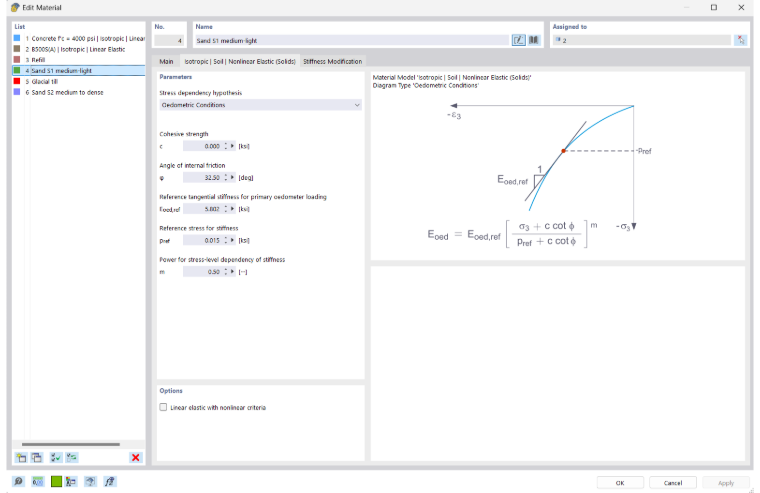Click the Eoed,ref value 5.802
Image resolution: width=760 pixels, height=493 pixels.
click(x=203, y=209)
